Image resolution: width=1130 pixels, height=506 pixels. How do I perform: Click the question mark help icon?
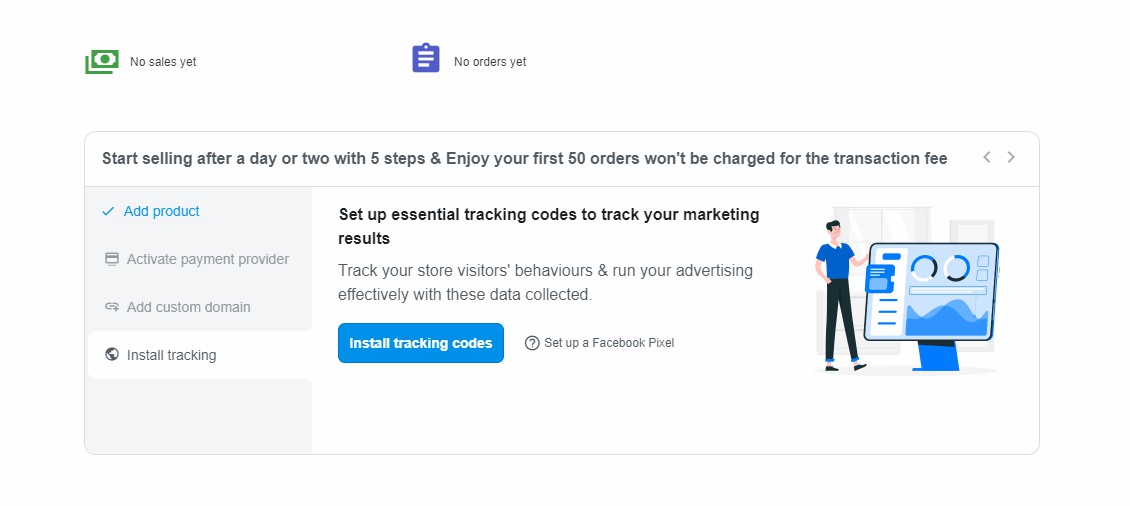tap(532, 343)
